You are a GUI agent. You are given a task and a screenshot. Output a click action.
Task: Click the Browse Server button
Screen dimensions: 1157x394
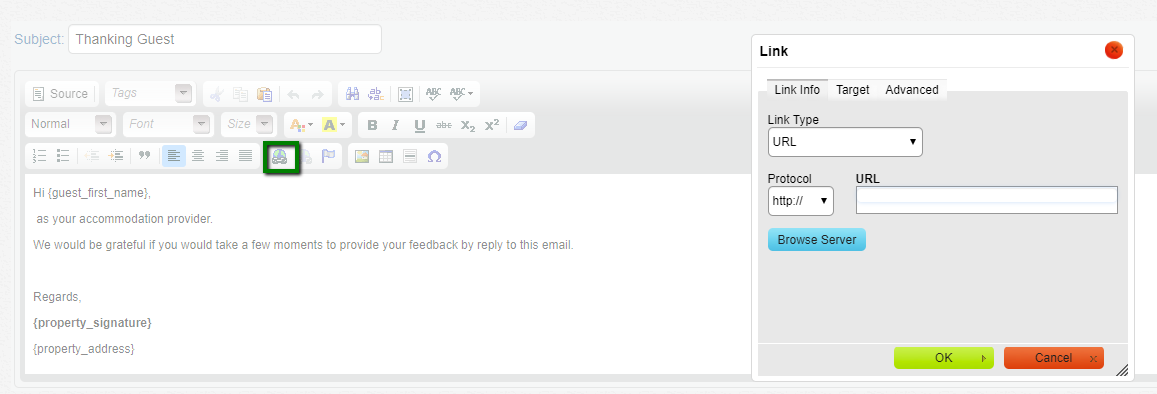(817, 240)
